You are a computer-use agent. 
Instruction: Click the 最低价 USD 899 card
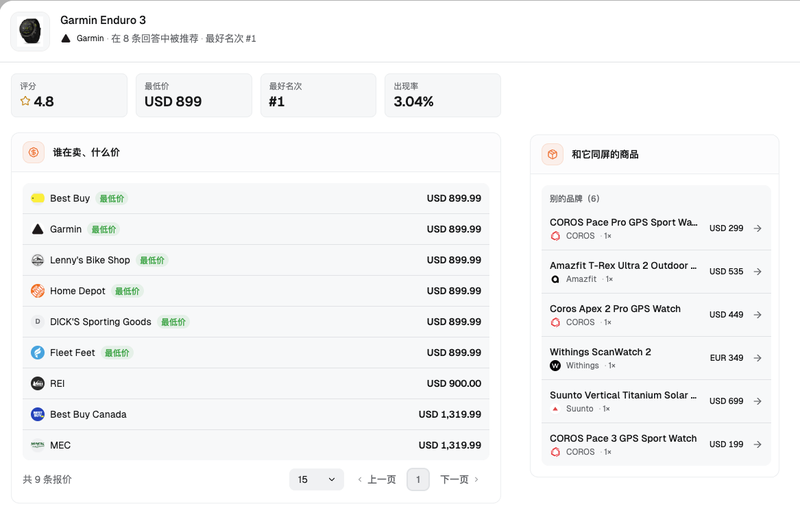pos(194,95)
